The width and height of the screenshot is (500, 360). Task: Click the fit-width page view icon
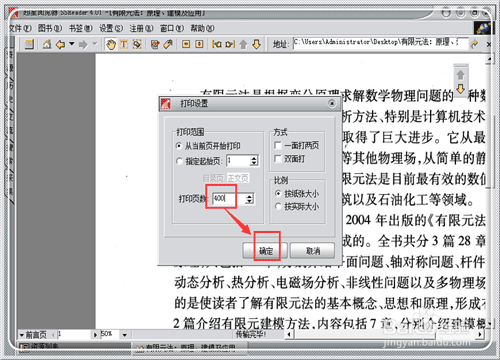tap(186, 44)
